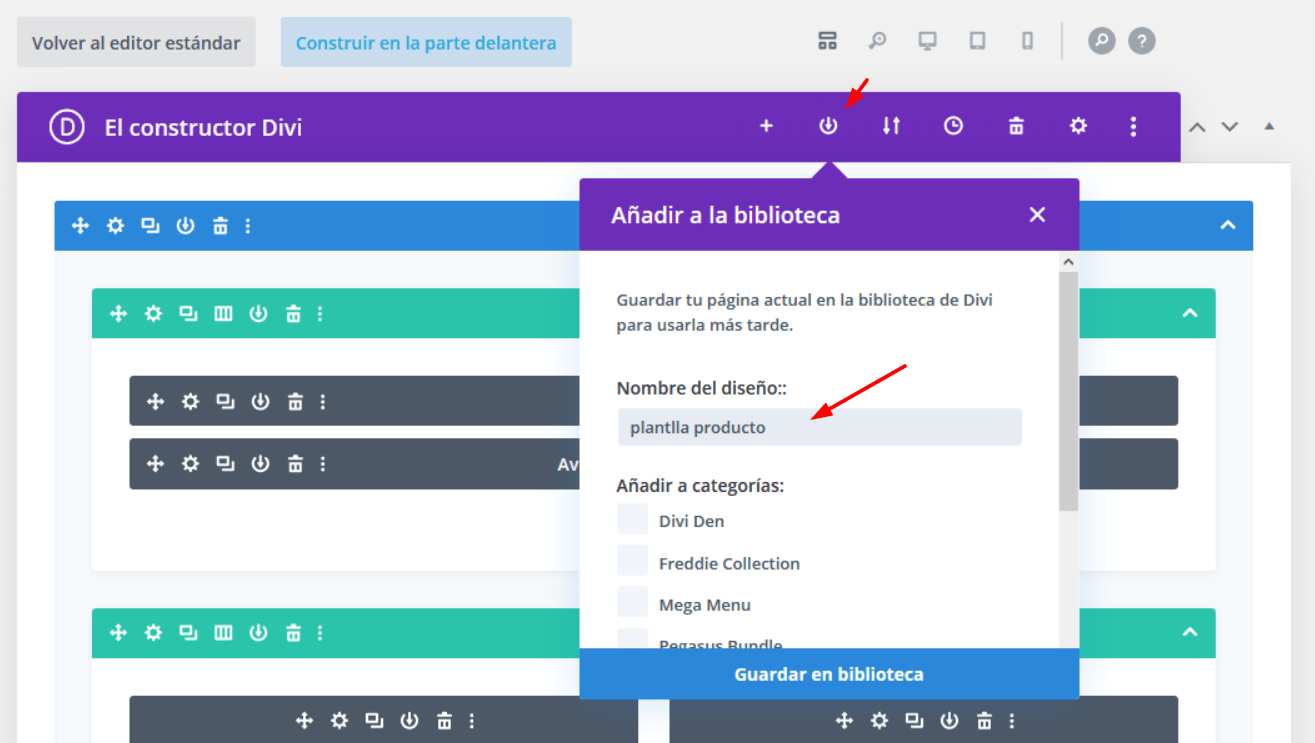Check the Divi Den category checkbox
This screenshot has width=1315, height=743.
632,519
